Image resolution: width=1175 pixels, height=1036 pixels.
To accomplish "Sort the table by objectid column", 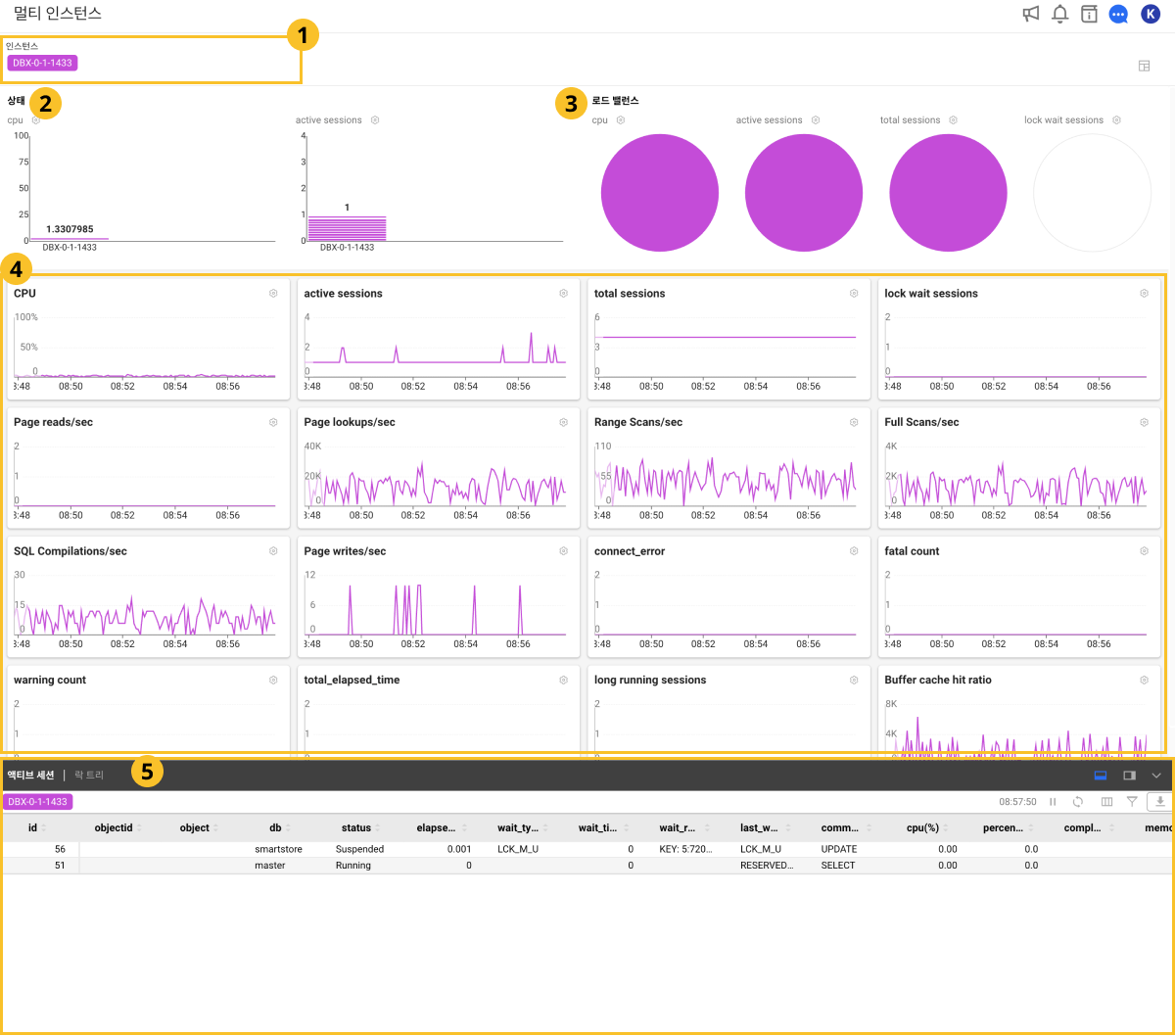I will (117, 827).
